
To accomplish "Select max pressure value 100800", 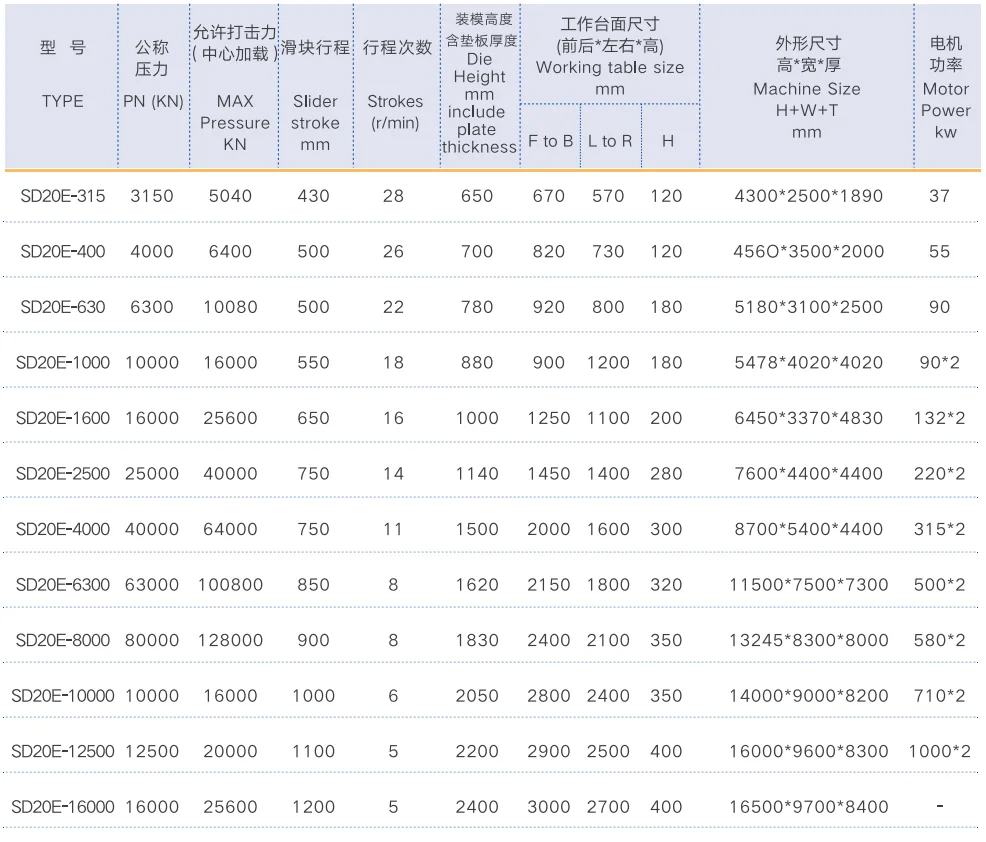I will 231,584.
